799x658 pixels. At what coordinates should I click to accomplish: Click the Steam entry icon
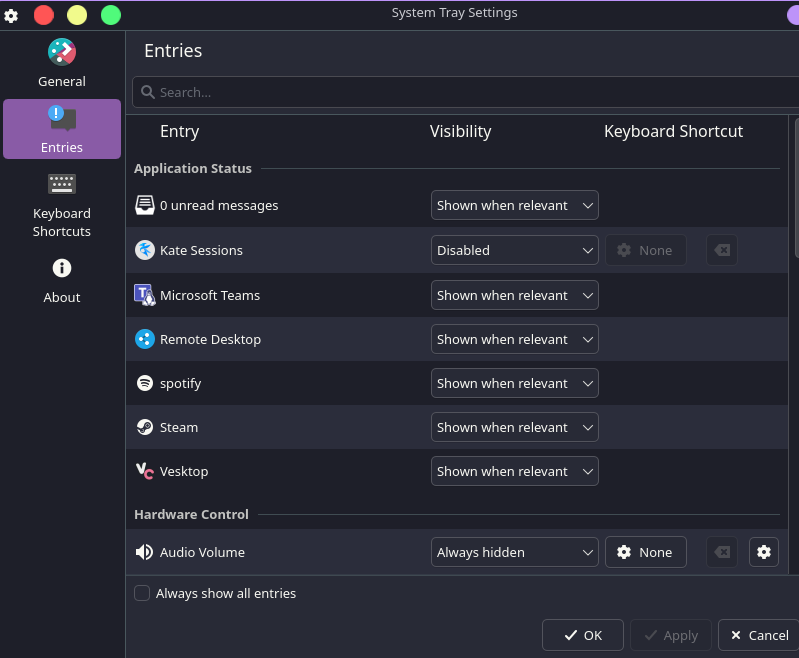point(145,427)
